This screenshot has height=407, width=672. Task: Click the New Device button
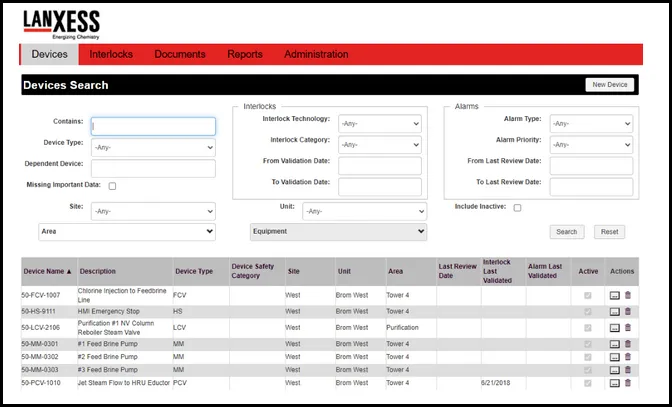pos(609,85)
